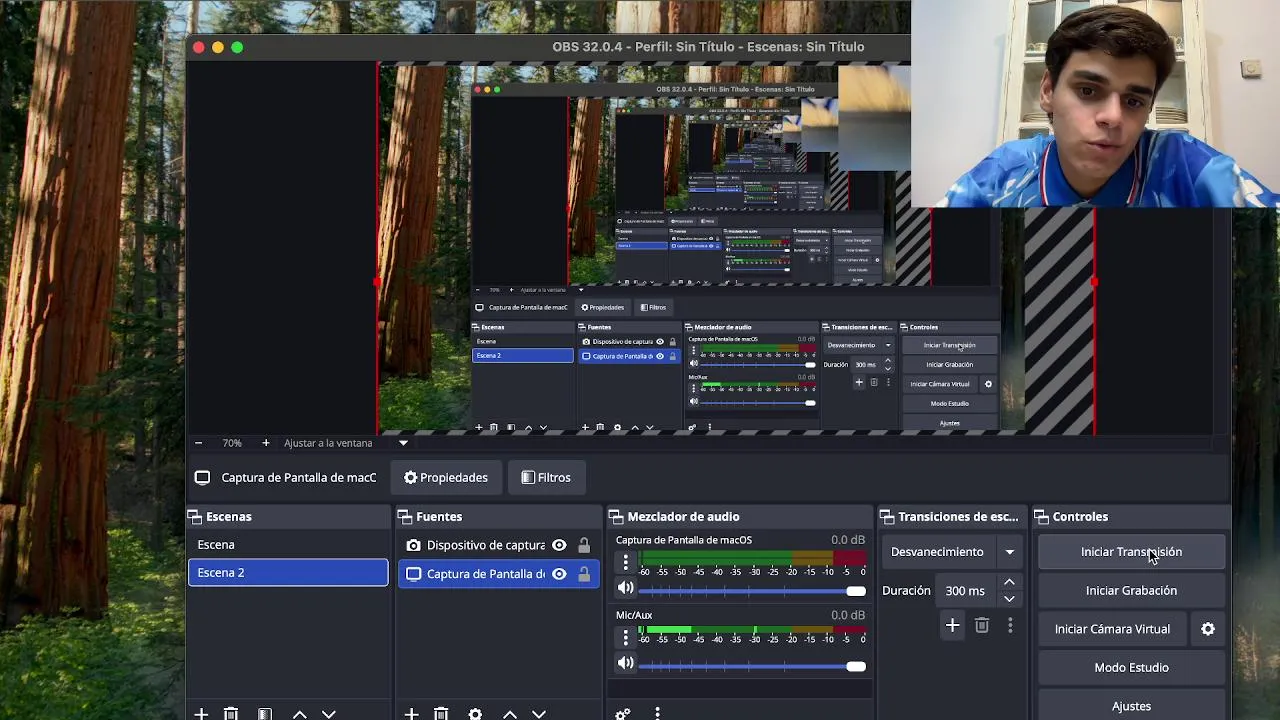Move scene down arrow in Escenas panel
Image resolution: width=1280 pixels, height=720 pixels.
click(328, 713)
